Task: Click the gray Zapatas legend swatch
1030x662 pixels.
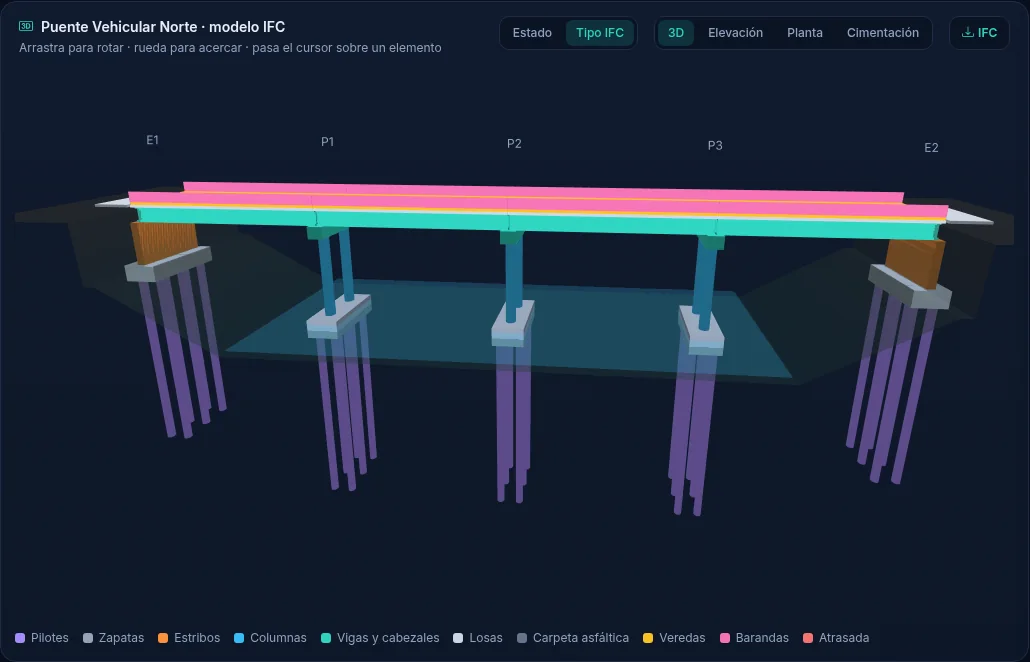Action: click(x=88, y=638)
